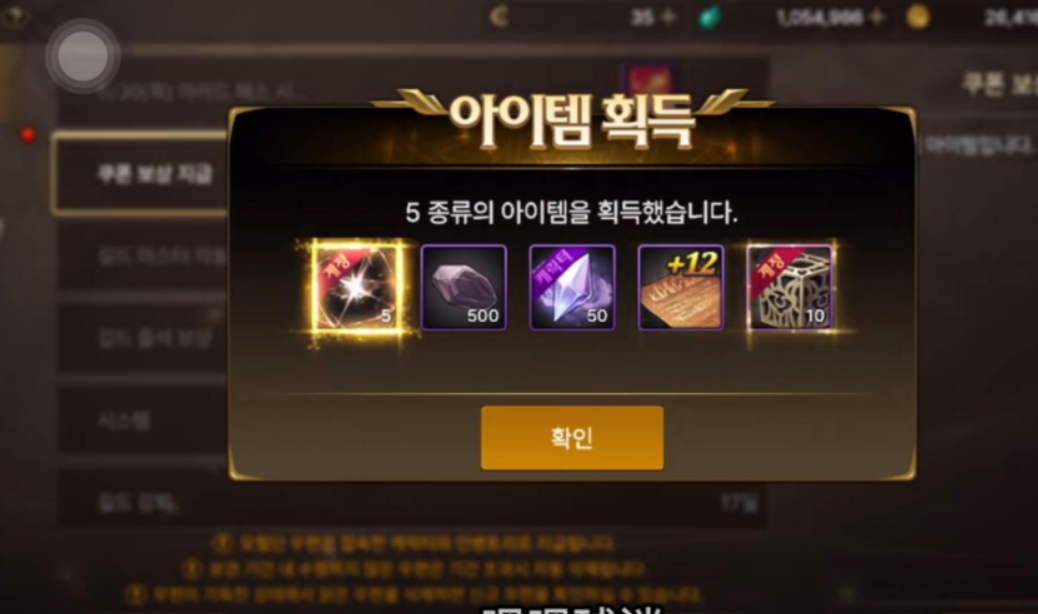Tap the floating assistive touch circle
Viewport: 1038px width, 614px height.
pyautogui.click(x=83, y=56)
